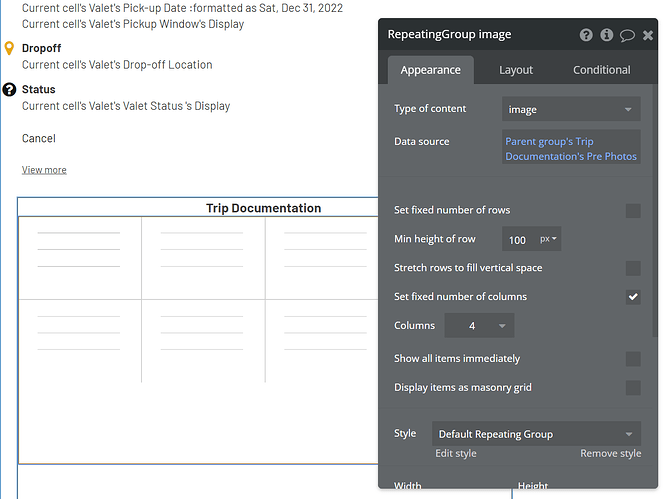Select the Trip Documentation heading text

(263, 208)
